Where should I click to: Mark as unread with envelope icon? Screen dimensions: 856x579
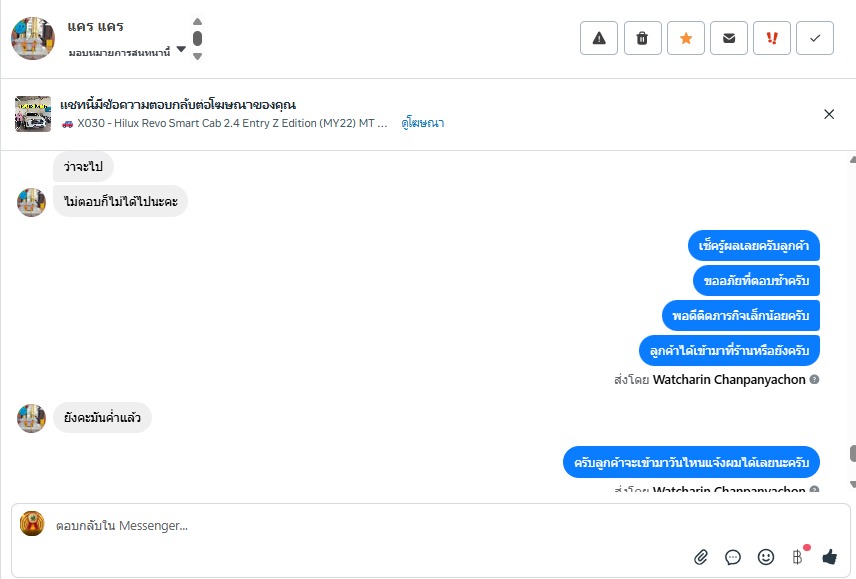coord(729,38)
